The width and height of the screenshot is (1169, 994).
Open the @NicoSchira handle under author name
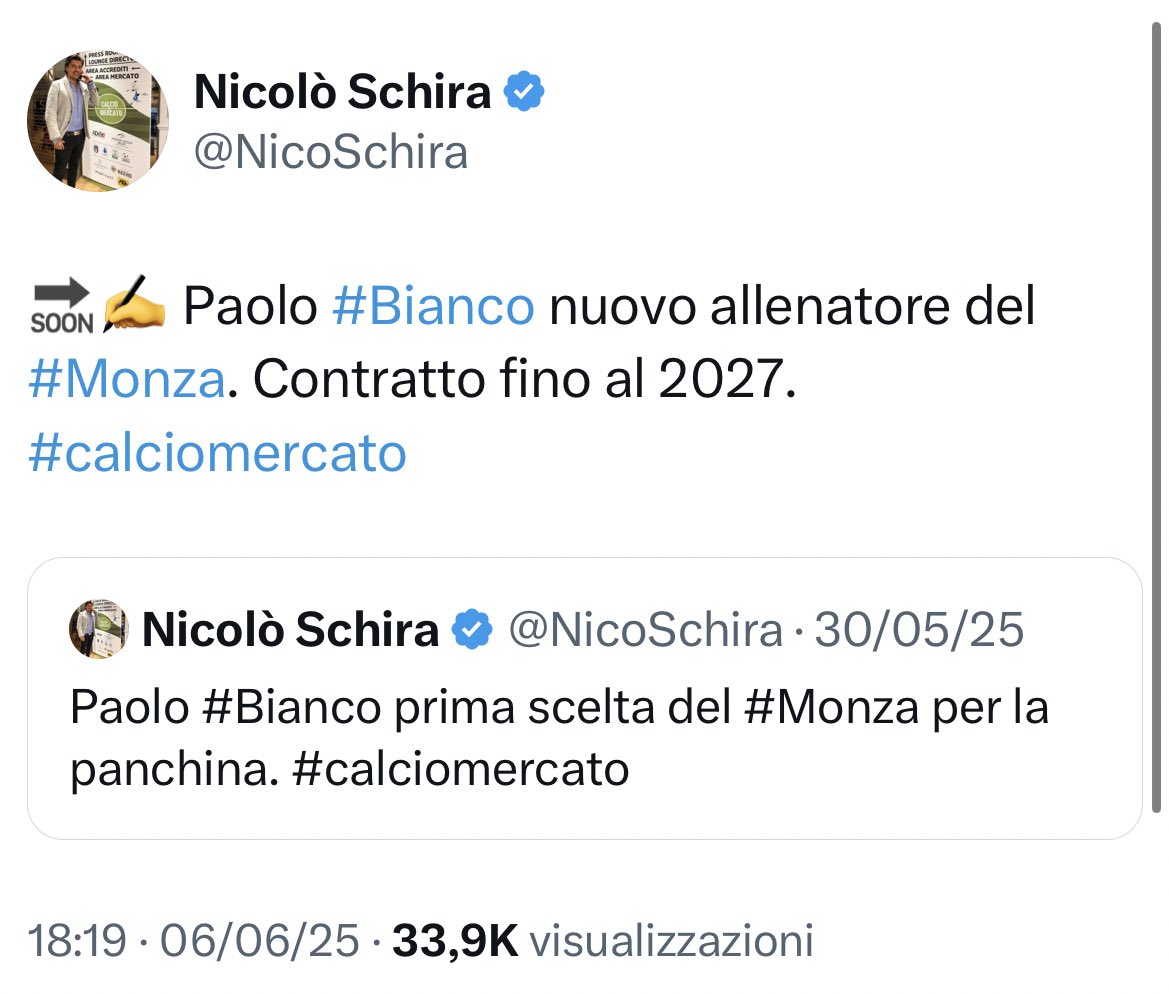(x=331, y=152)
